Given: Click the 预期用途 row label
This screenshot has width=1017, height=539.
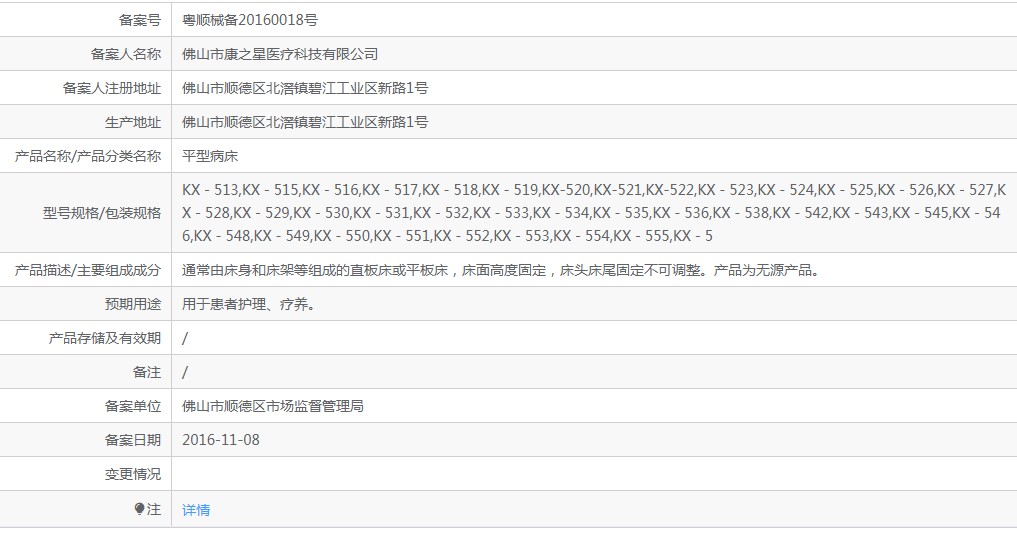Looking at the screenshot, I should click(133, 304).
